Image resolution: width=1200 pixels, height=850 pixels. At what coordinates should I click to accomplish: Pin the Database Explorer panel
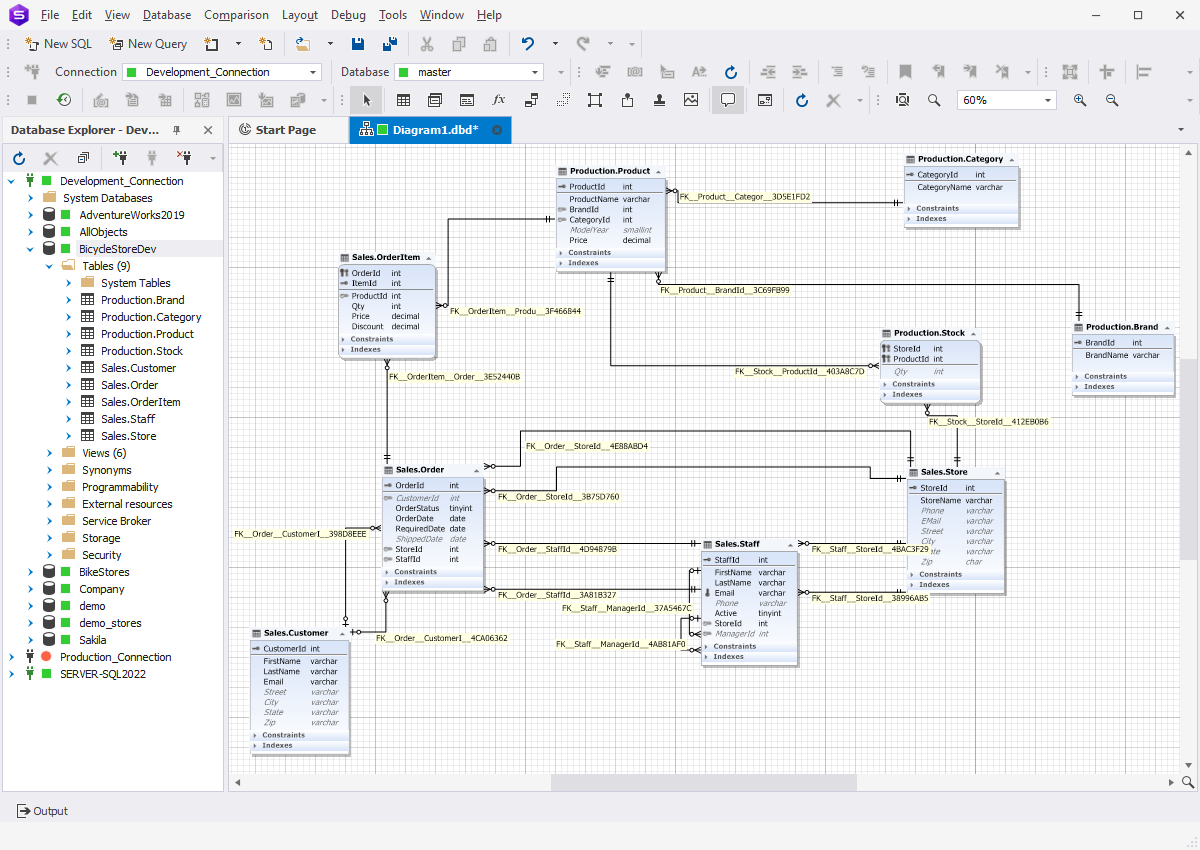point(177,130)
